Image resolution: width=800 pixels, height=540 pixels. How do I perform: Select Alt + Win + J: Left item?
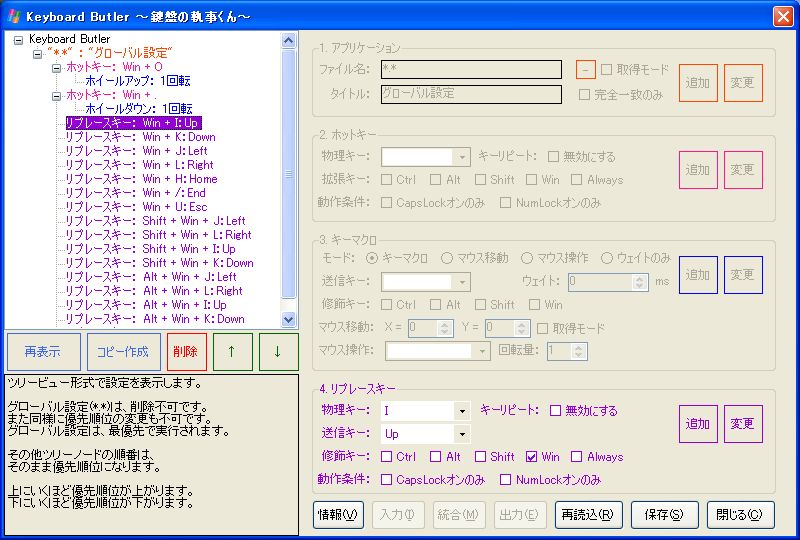click(x=151, y=277)
